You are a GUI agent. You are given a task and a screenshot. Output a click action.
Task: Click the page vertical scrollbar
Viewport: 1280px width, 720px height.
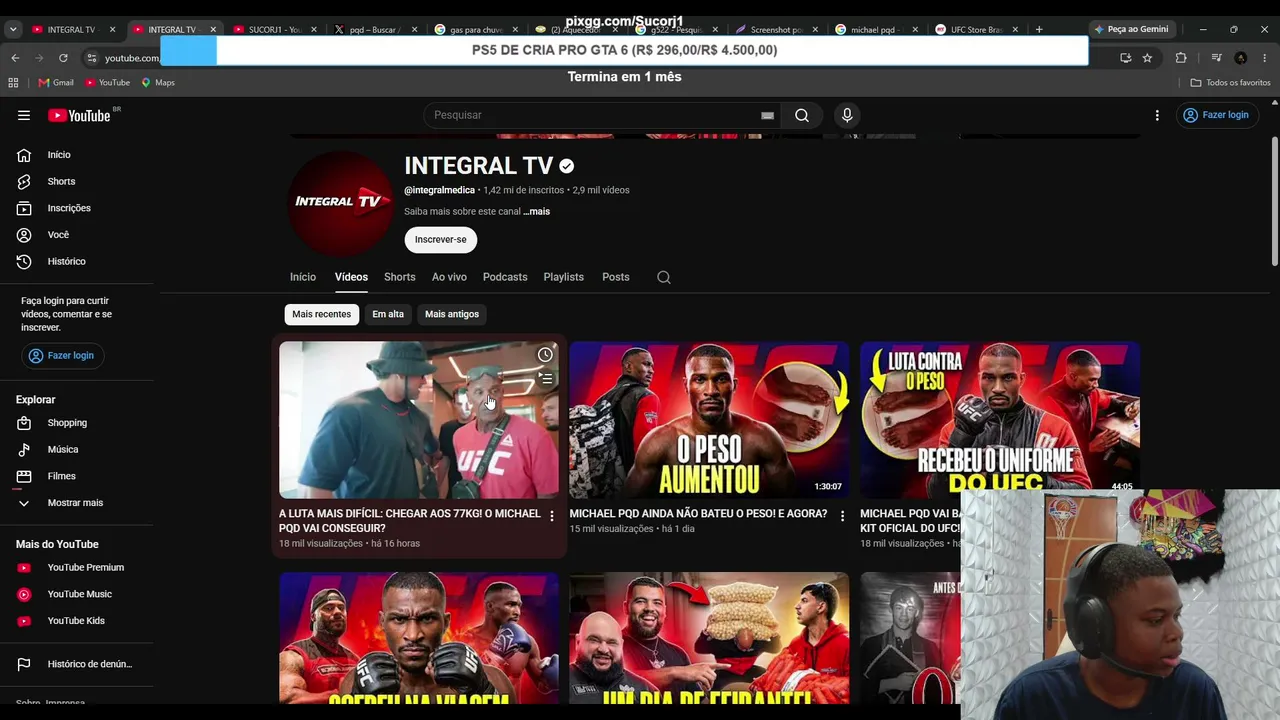click(x=1274, y=200)
